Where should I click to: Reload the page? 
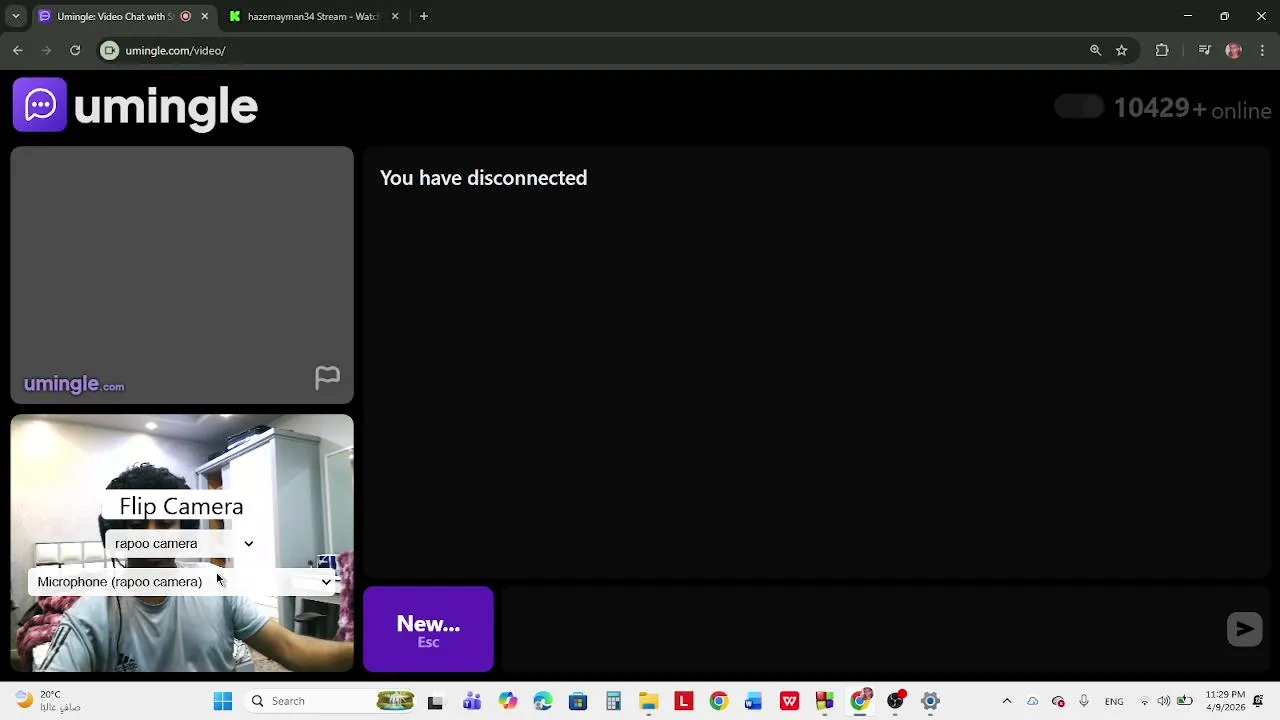point(75,50)
